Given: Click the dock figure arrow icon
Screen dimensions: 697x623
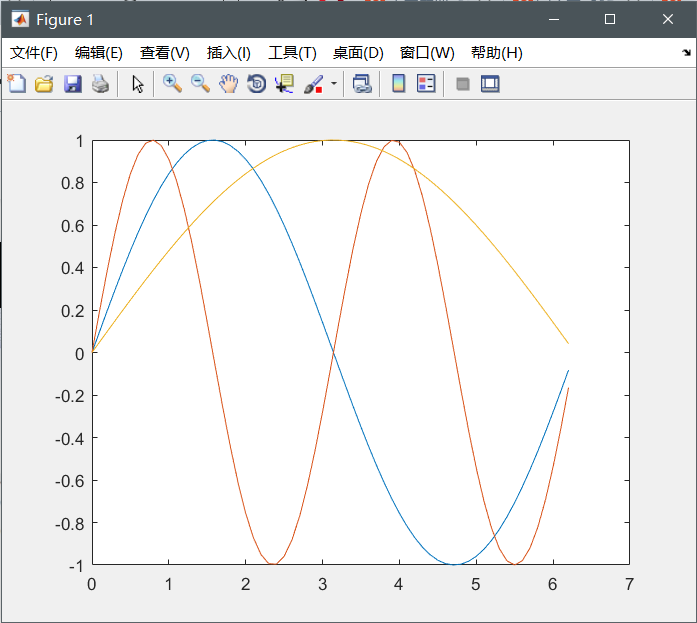Looking at the screenshot, I should point(686,52).
